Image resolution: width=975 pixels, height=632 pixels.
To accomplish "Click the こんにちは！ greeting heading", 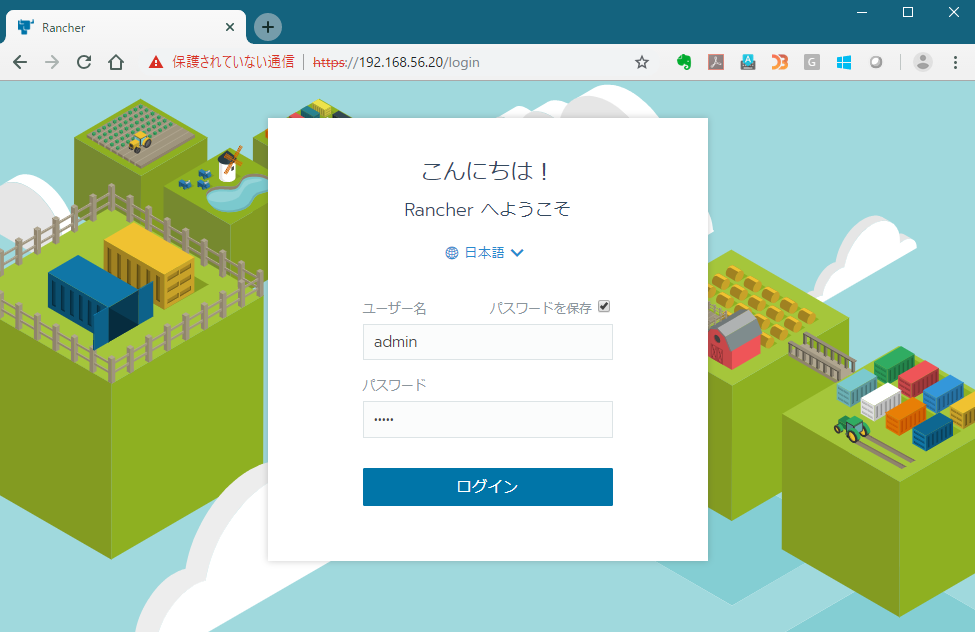I will [x=486, y=170].
